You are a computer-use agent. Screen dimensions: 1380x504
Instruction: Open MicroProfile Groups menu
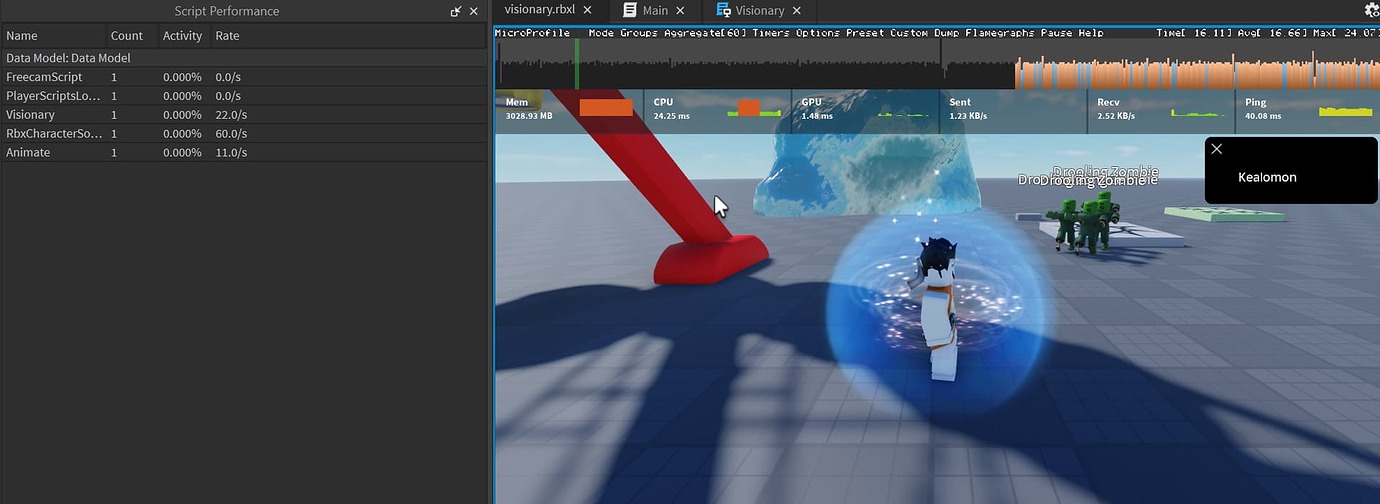(639, 33)
